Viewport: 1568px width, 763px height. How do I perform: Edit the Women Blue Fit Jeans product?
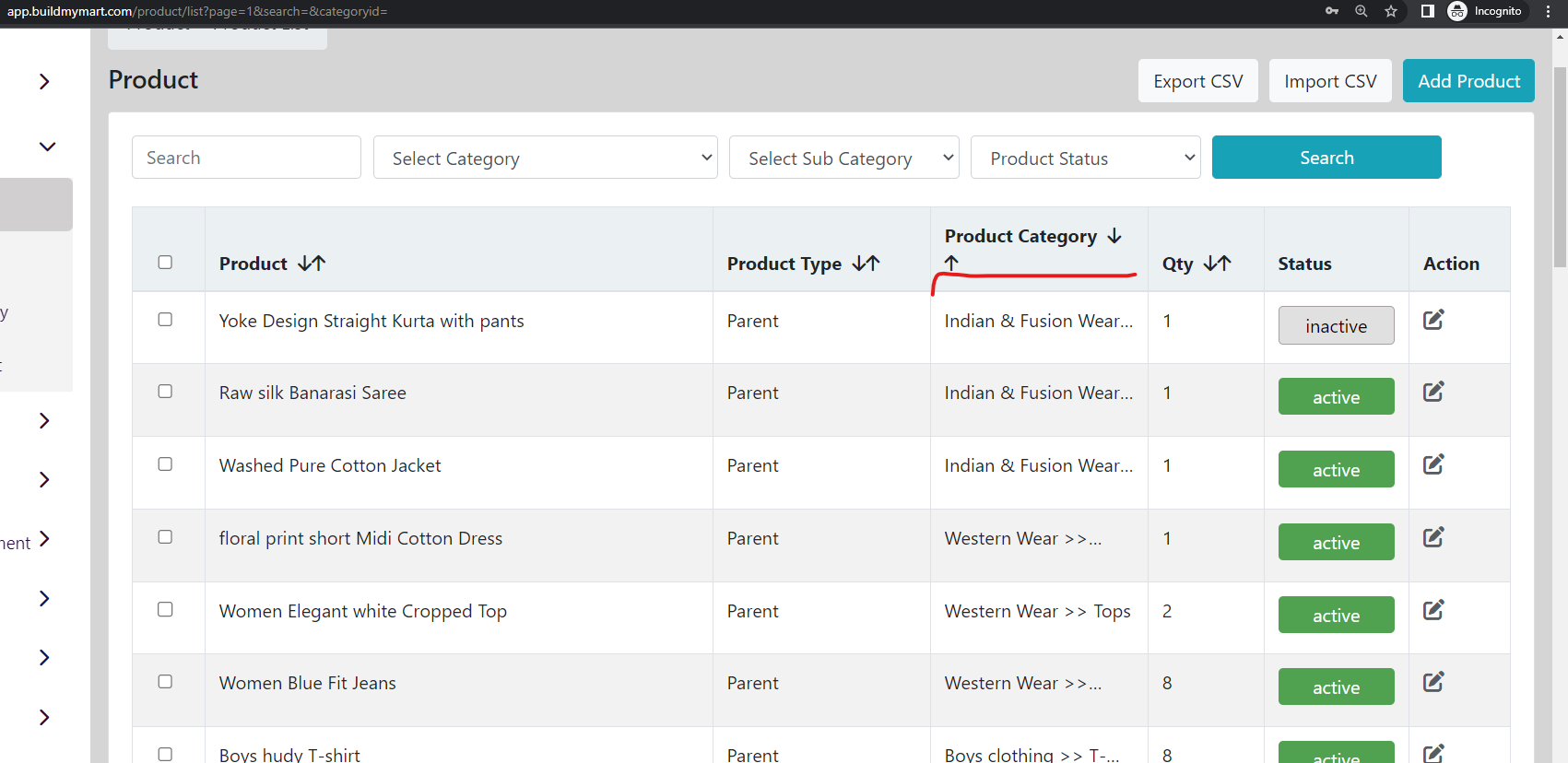tap(1433, 682)
